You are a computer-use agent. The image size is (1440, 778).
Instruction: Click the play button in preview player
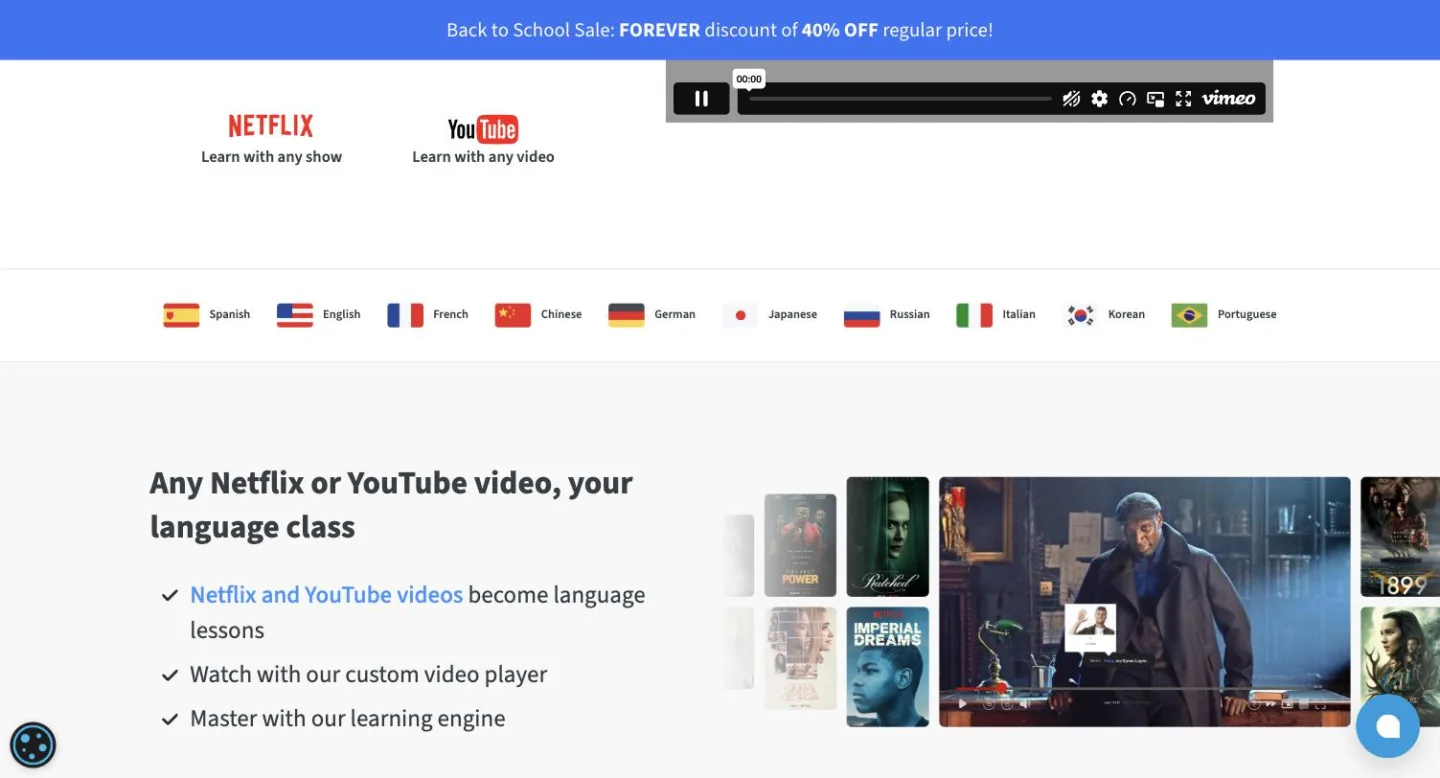[x=963, y=703]
